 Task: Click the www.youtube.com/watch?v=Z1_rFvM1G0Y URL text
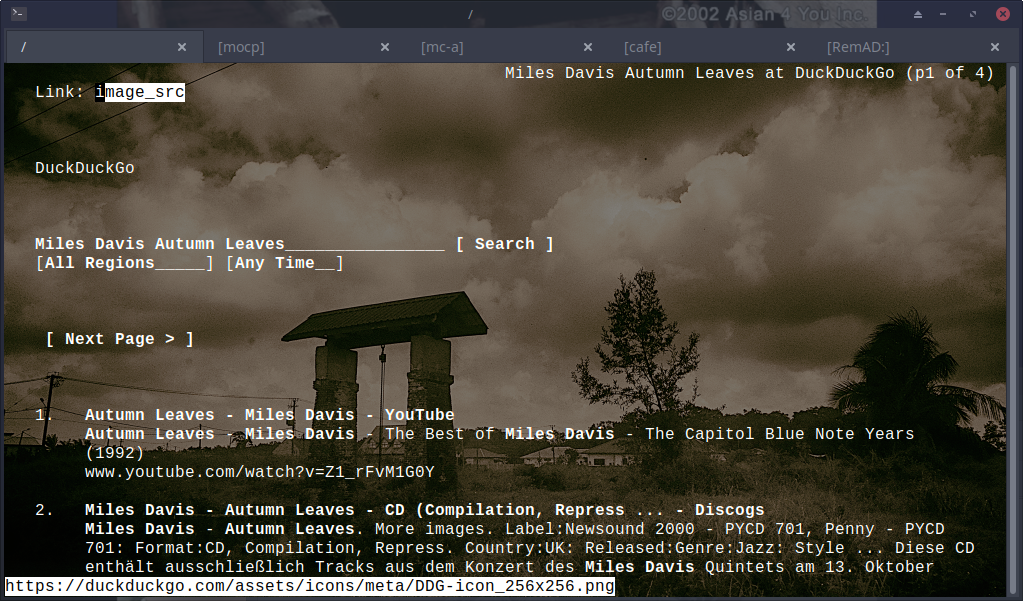(x=260, y=472)
